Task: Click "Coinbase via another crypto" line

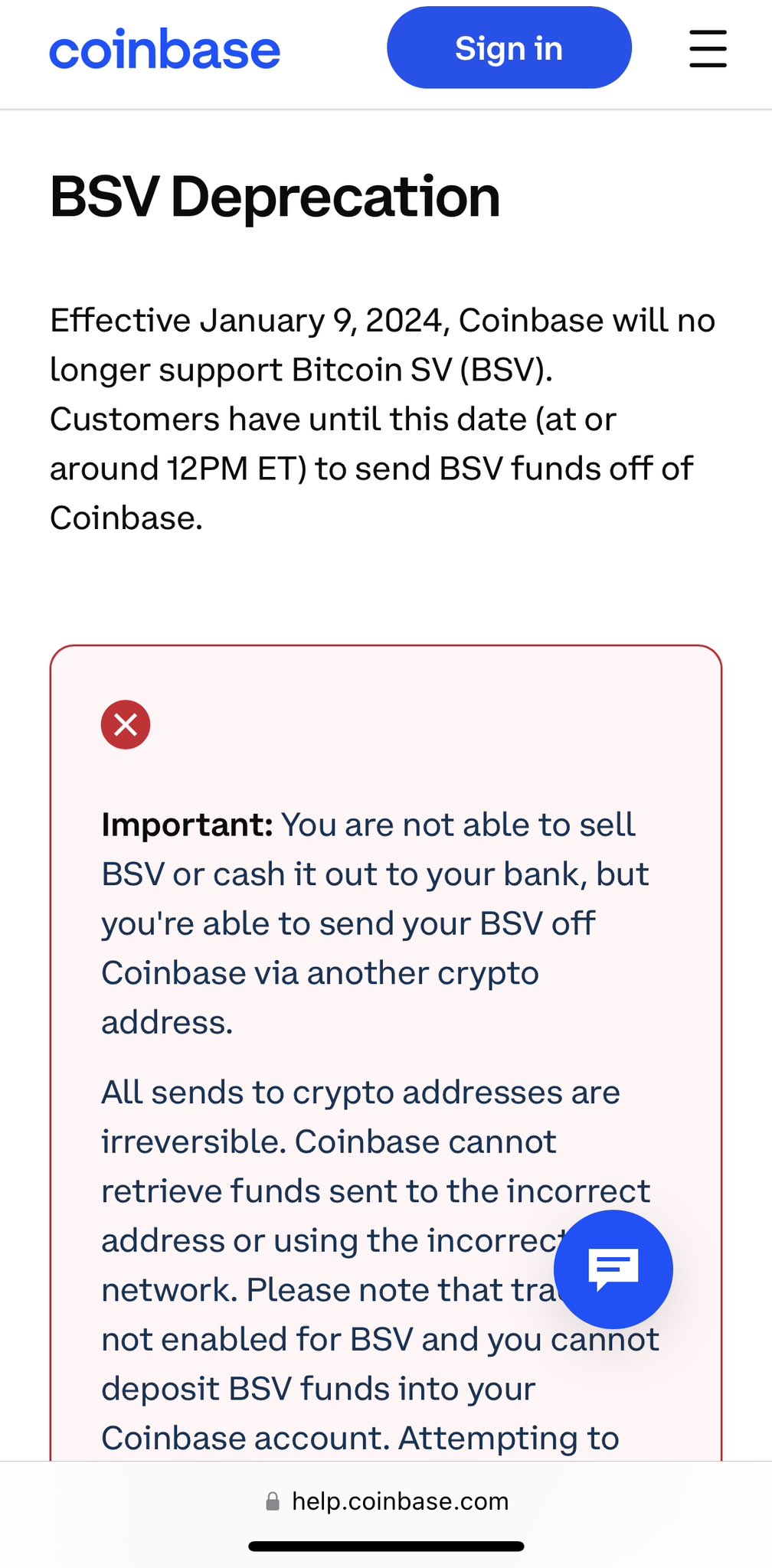Action: 320,973
